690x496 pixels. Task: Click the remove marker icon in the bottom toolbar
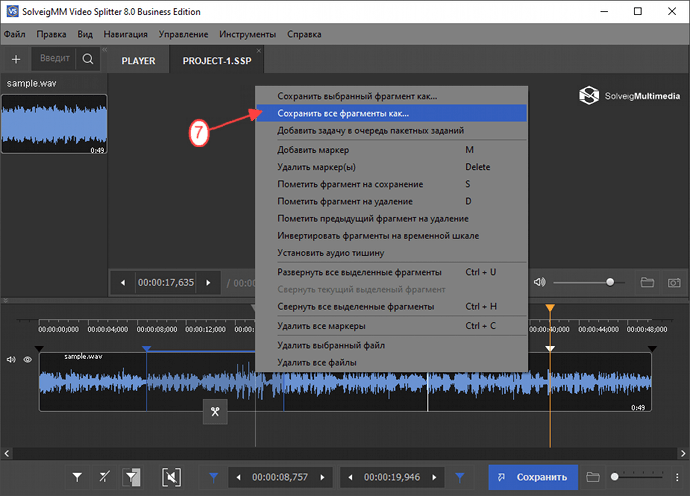[x=104, y=477]
